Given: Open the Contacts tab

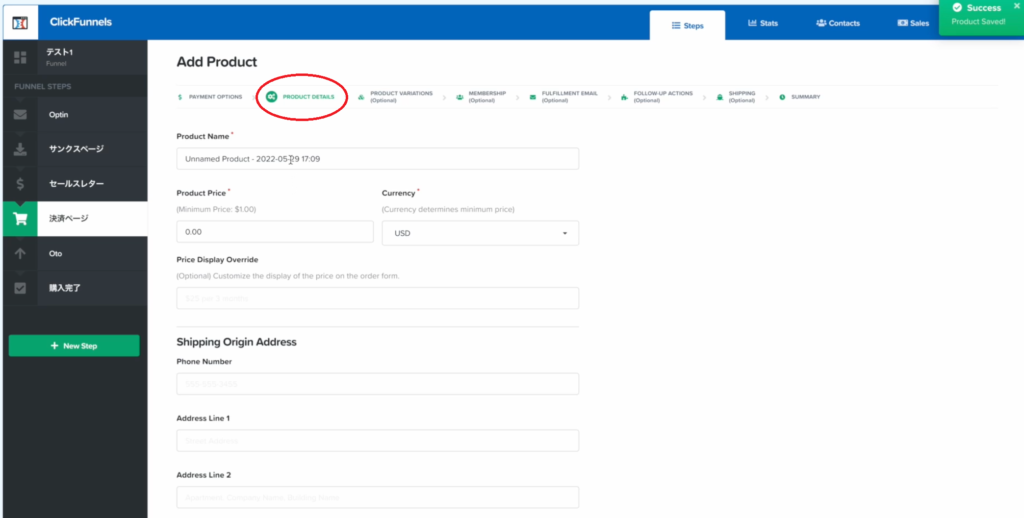Looking at the screenshot, I should click(838, 23).
